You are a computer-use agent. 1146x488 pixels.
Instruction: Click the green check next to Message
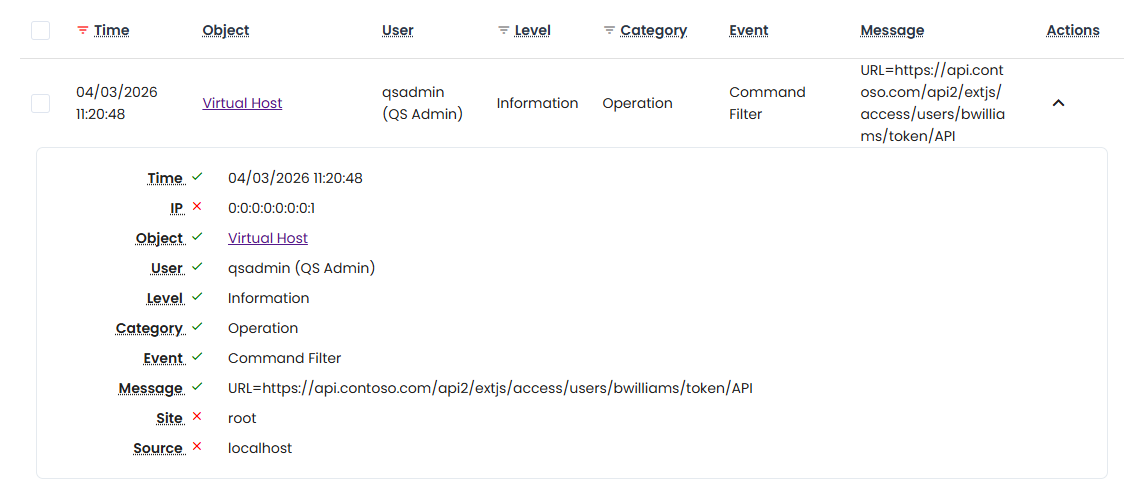[197, 387]
